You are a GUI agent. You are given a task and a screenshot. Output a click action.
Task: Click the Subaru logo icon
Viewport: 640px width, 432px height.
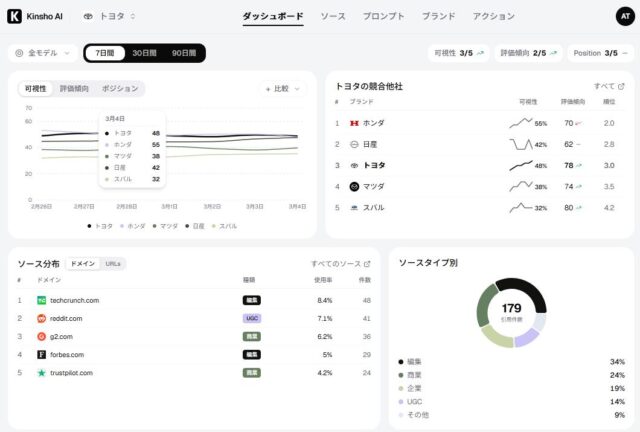pos(354,208)
